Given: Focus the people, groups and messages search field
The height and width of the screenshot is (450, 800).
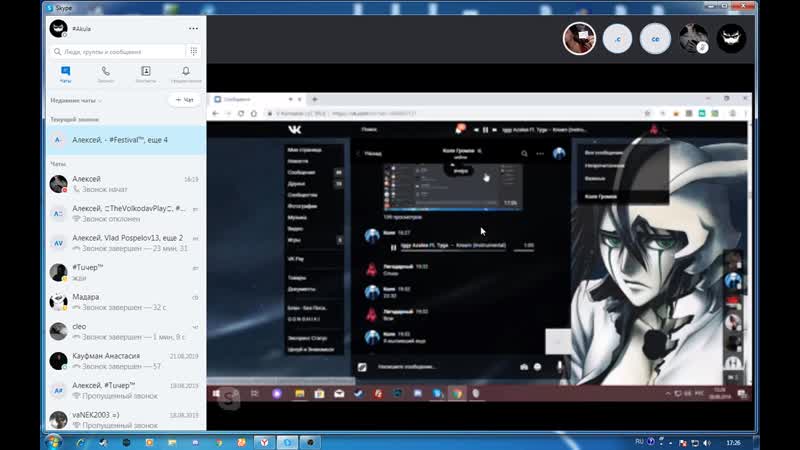Looking at the screenshot, I should (118, 50).
